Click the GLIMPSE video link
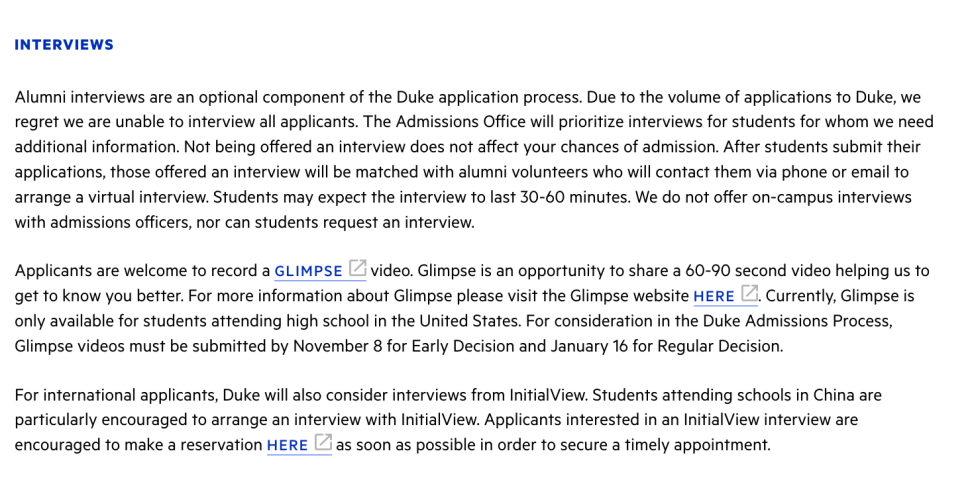 point(308,271)
